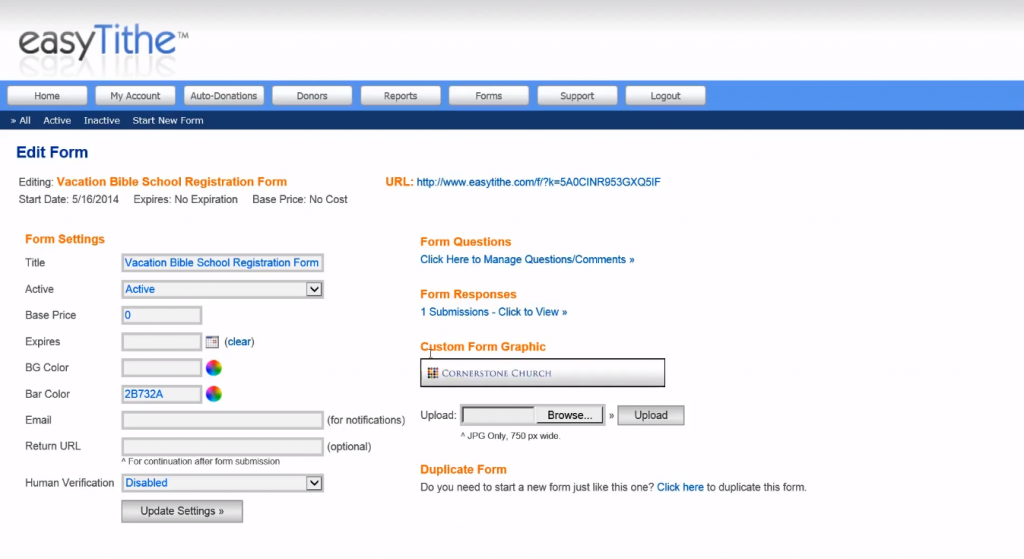This screenshot has width=1024, height=559.
Task: Open the BG Color wheel picker
Action: click(213, 368)
